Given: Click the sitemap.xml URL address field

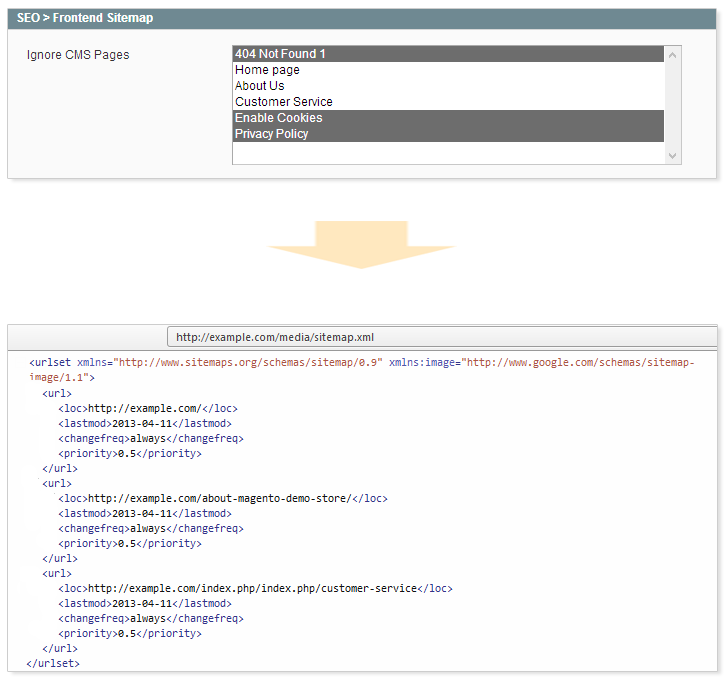Looking at the screenshot, I should click(x=440, y=338).
